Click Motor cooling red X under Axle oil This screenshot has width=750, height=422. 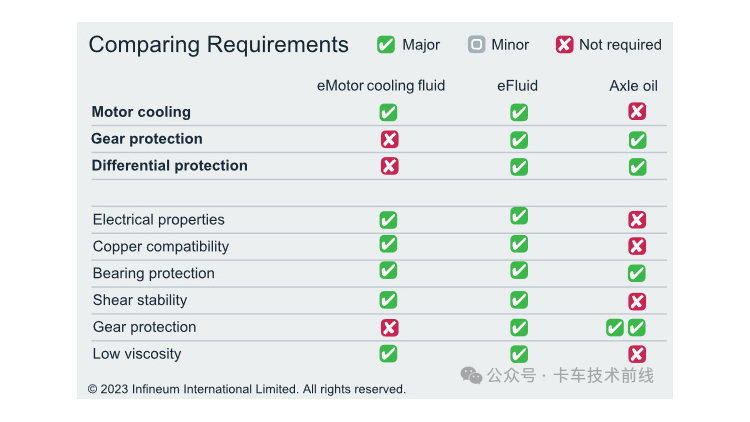click(x=637, y=111)
